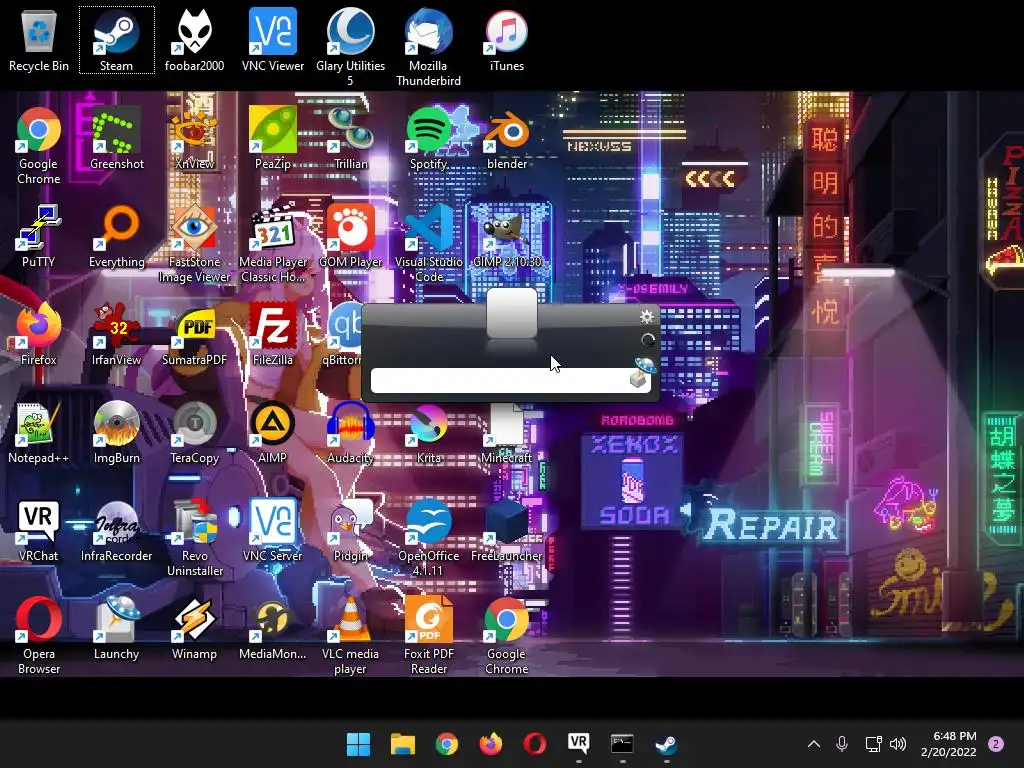Open the FileZilla shortcut
1024x768 pixels.
273,334
